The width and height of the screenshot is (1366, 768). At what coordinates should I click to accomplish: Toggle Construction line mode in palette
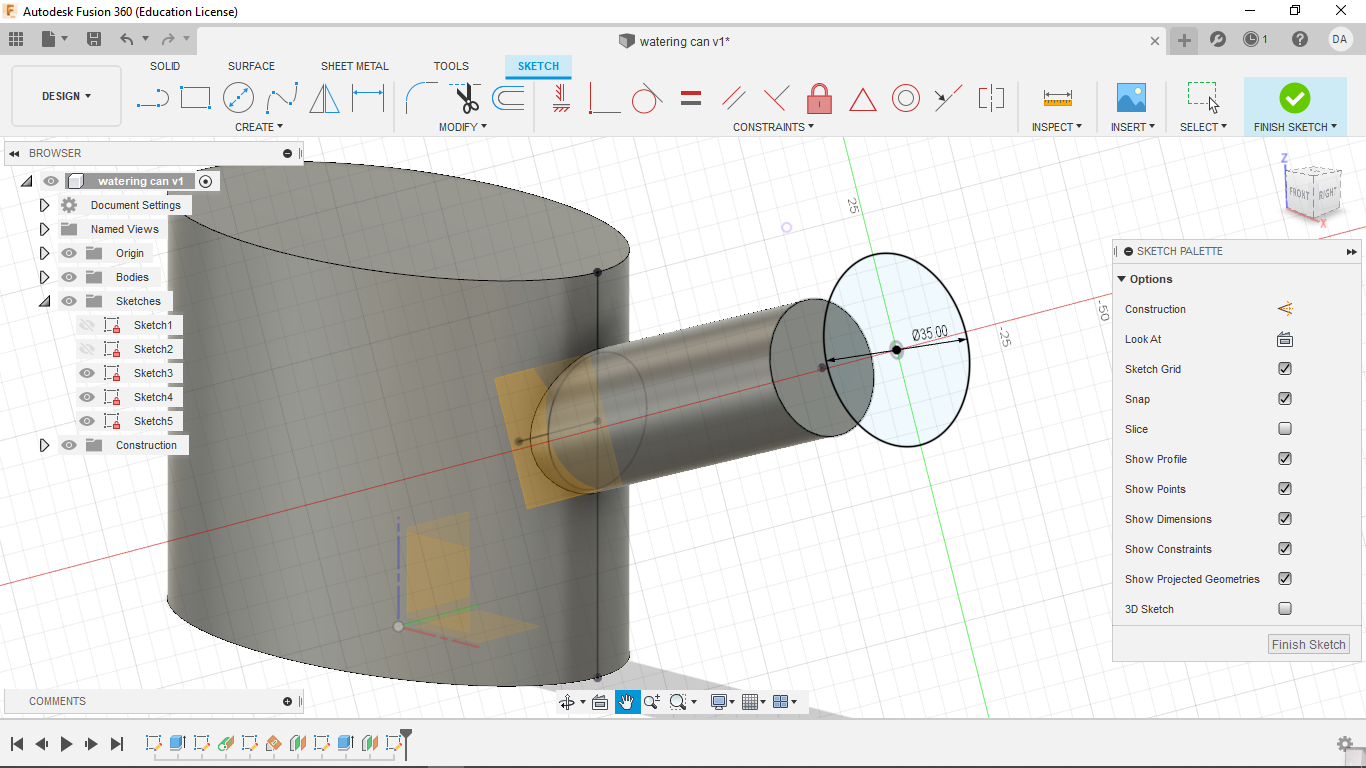(x=1285, y=309)
